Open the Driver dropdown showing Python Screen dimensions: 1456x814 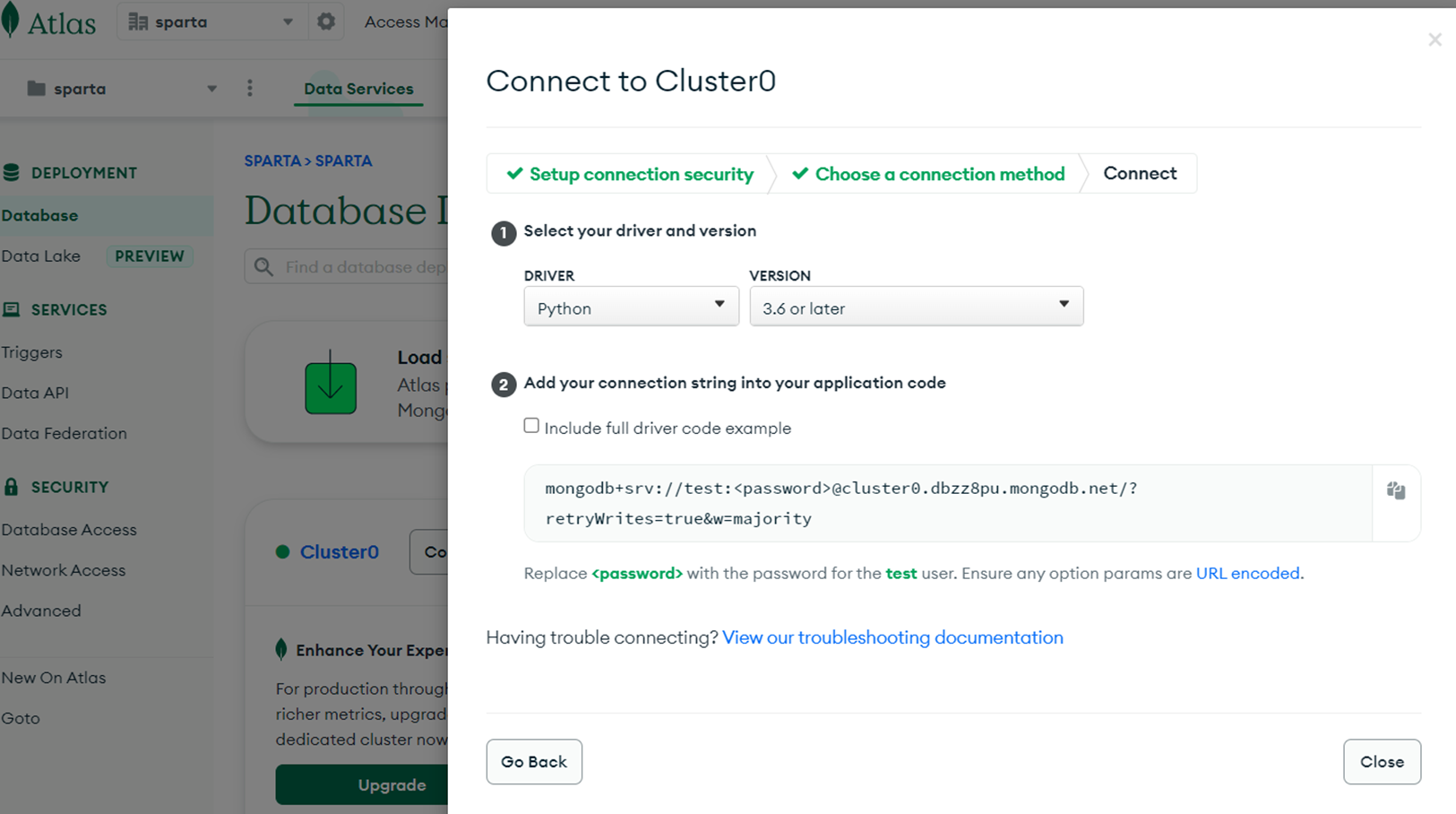(x=631, y=307)
